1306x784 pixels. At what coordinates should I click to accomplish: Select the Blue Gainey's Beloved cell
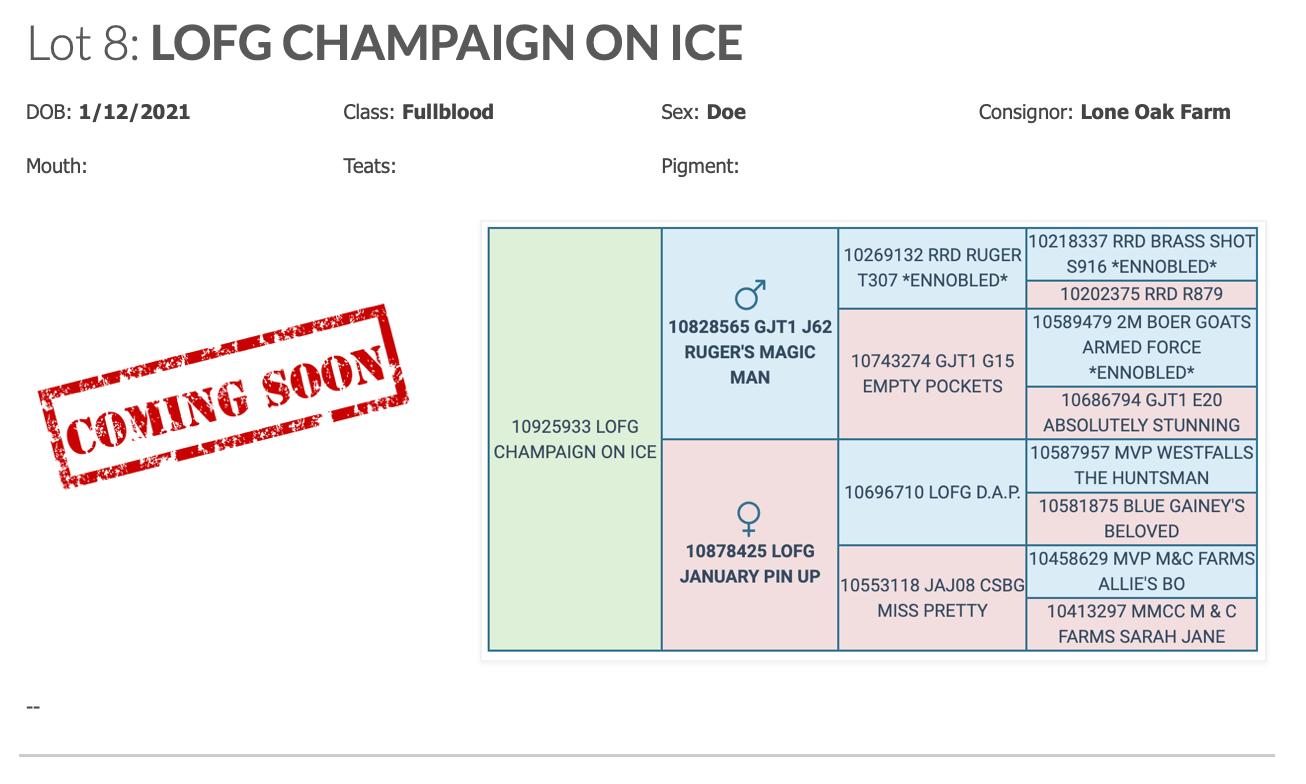[1141, 518]
